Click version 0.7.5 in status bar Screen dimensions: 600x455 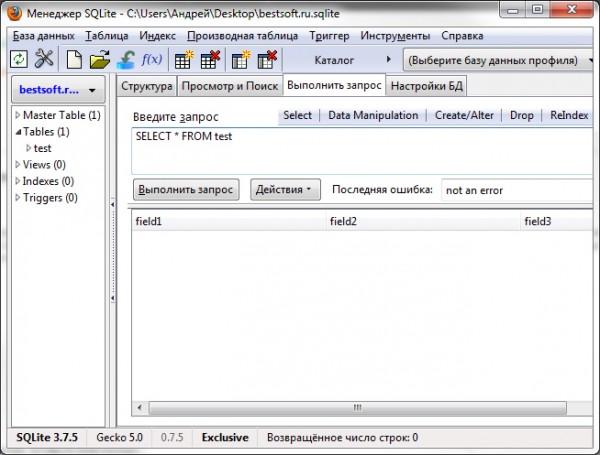click(172, 437)
